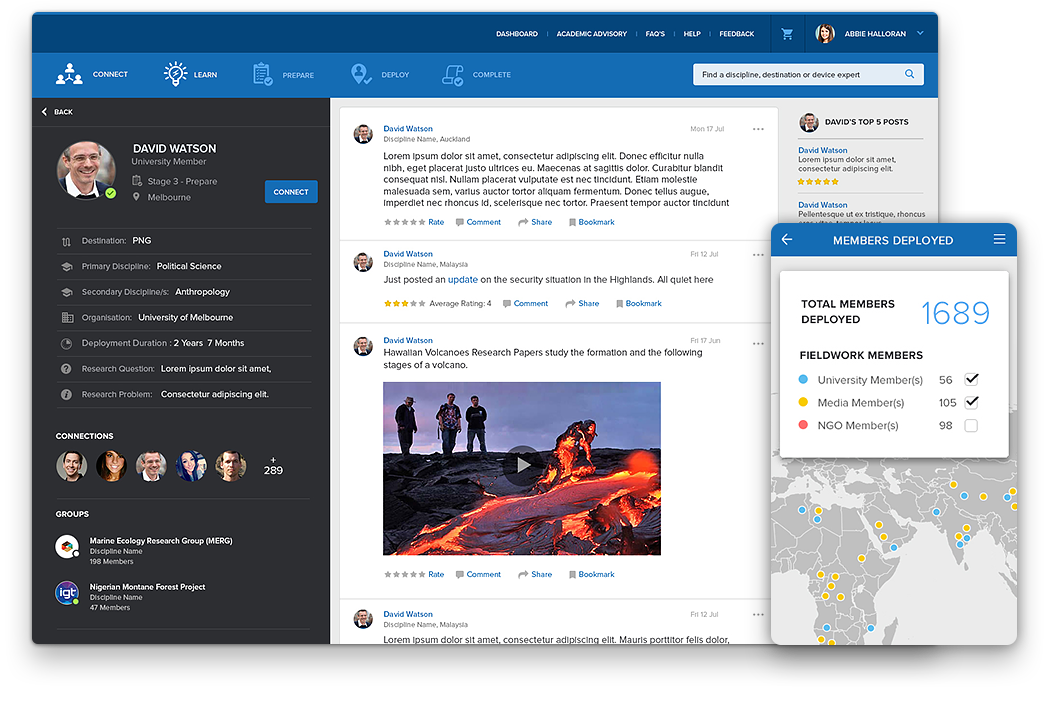1050x703 pixels.
Task: Open the second connection, woman with dark hair
Action: [111, 466]
